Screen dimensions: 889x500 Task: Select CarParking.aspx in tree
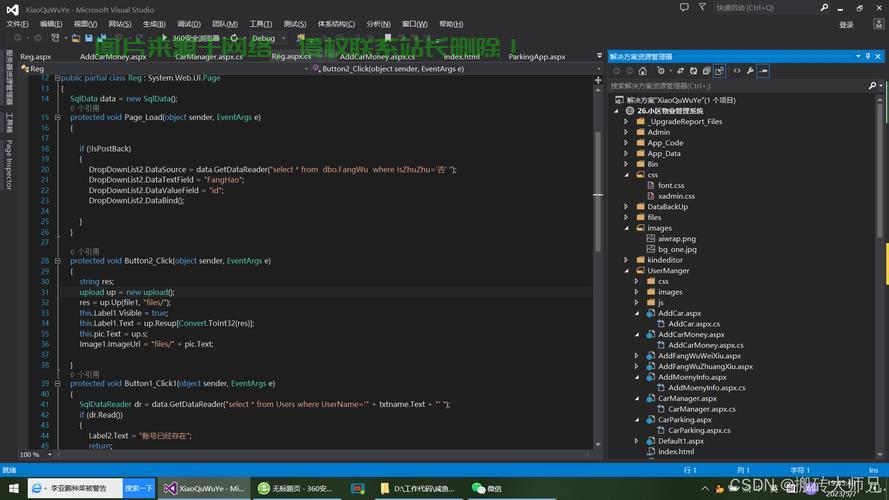(x=684, y=420)
